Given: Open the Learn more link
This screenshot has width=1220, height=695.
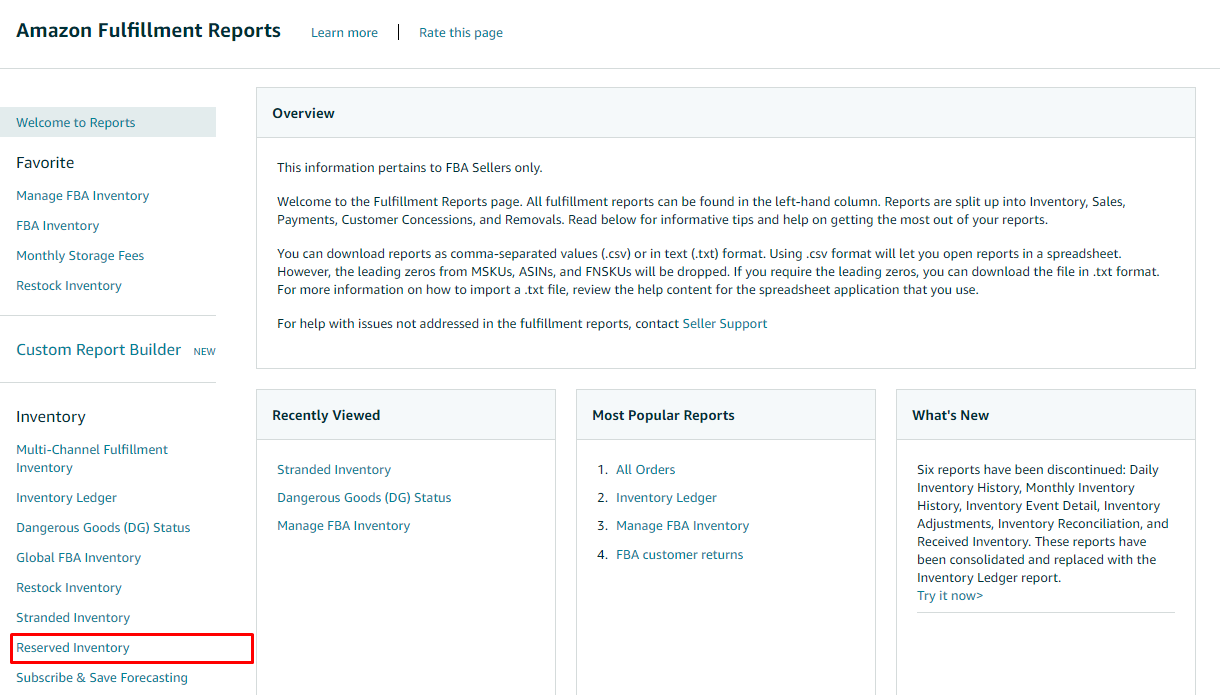Looking at the screenshot, I should pos(344,33).
